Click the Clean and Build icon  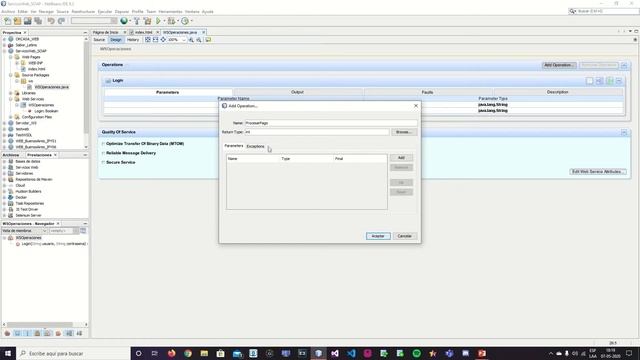[147, 21]
